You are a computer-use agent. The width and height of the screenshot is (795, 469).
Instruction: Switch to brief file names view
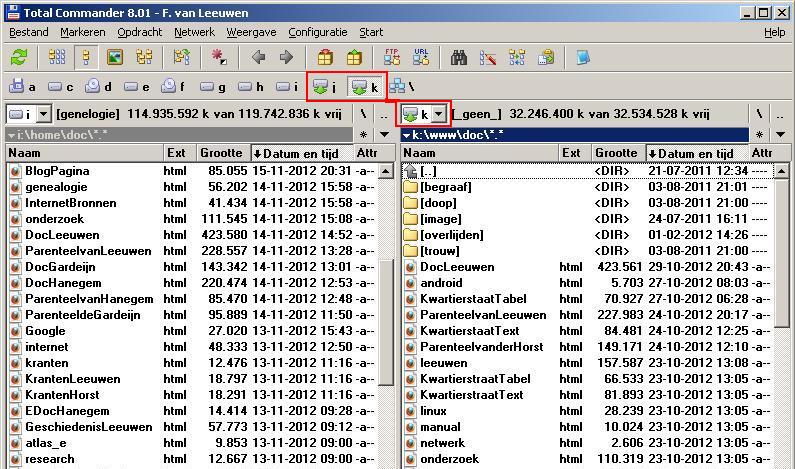tap(57, 57)
